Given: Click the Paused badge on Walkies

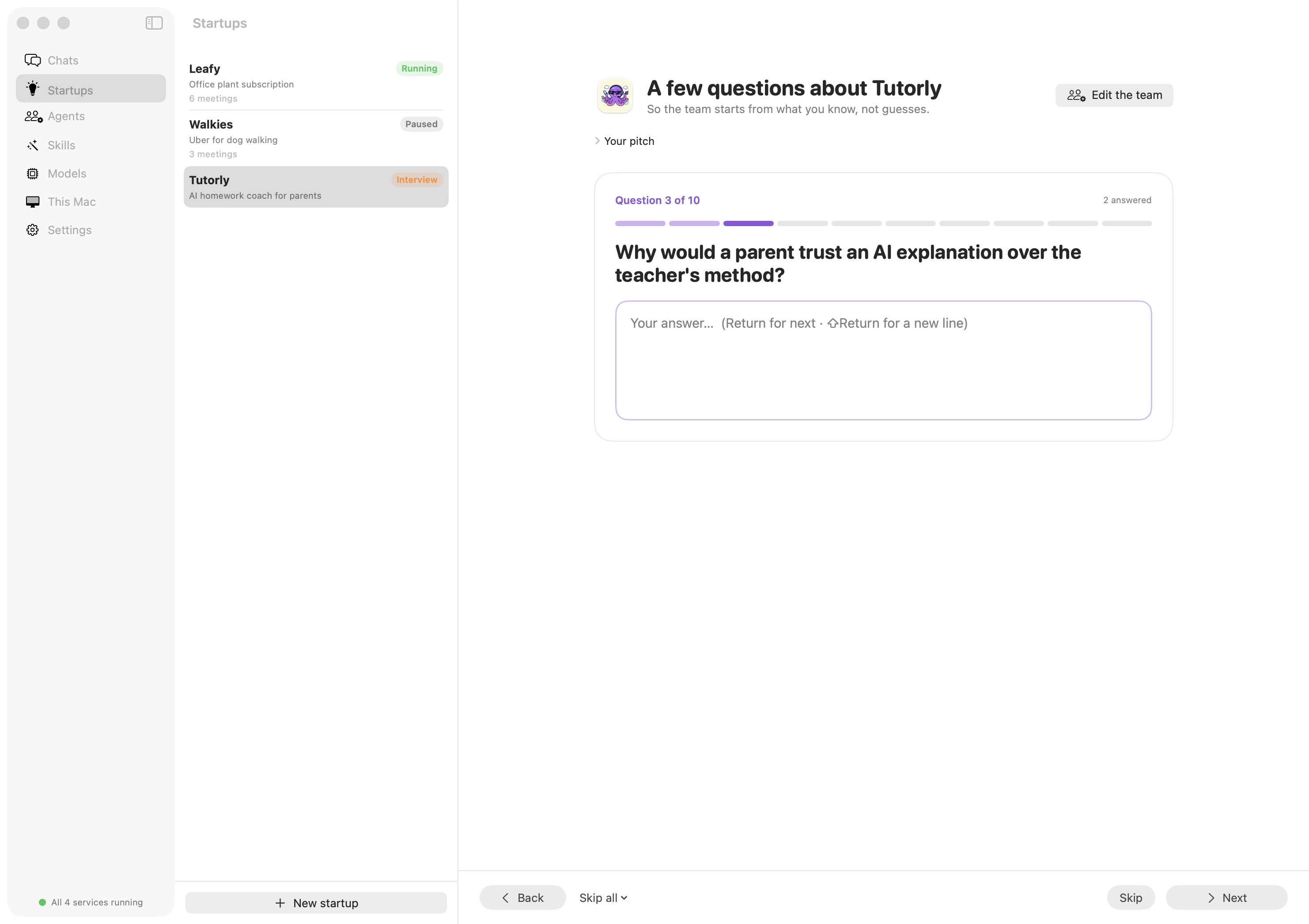Looking at the screenshot, I should click(x=421, y=124).
